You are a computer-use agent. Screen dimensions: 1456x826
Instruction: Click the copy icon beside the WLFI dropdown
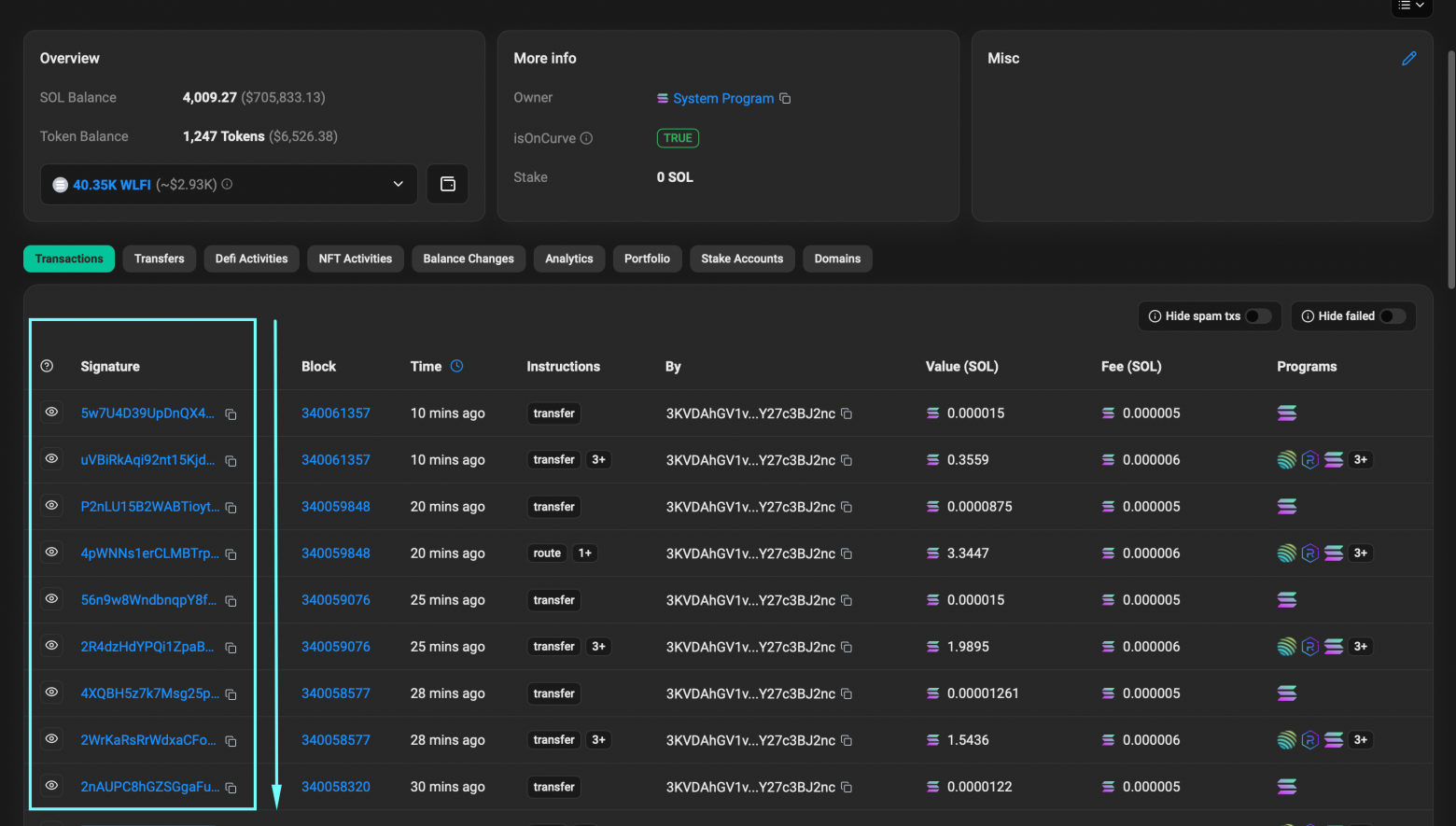pyautogui.click(x=447, y=184)
